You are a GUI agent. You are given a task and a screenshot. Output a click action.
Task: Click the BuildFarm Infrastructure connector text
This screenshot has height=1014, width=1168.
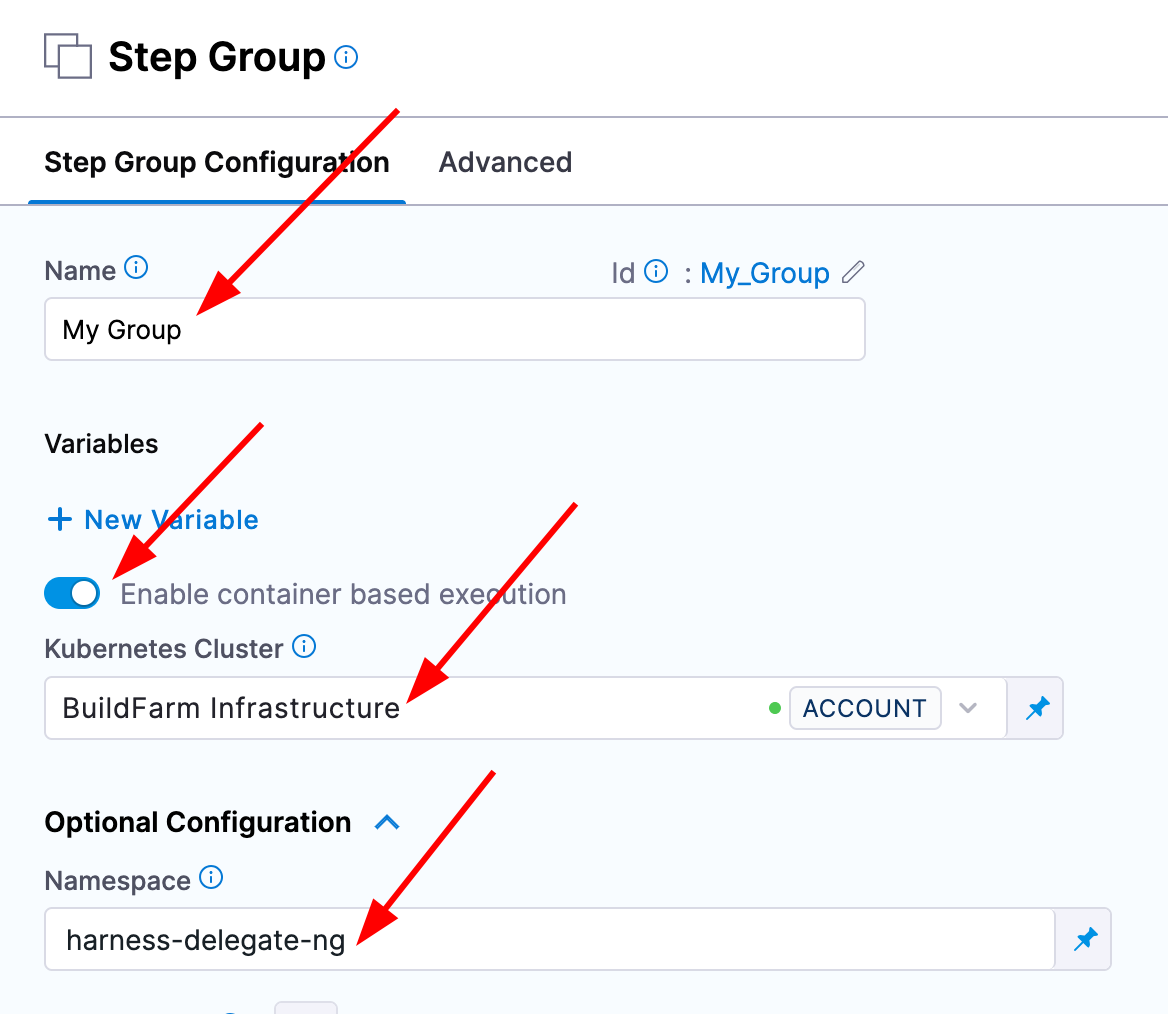point(231,708)
